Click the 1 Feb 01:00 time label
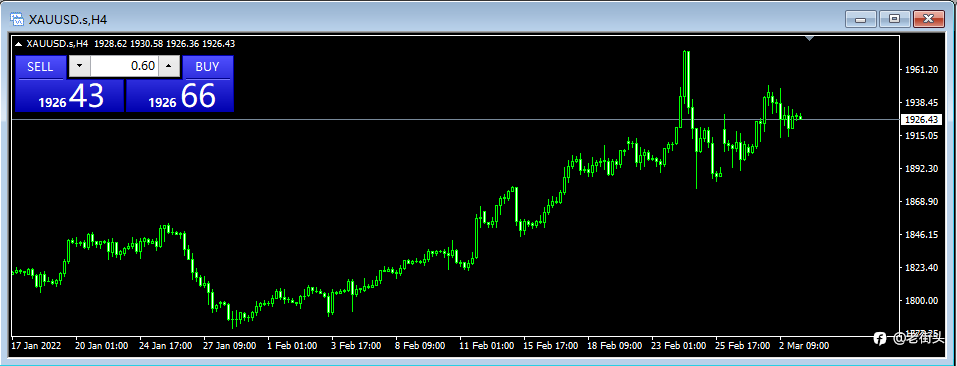Viewport: 957px width, 366px height. pos(293,346)
